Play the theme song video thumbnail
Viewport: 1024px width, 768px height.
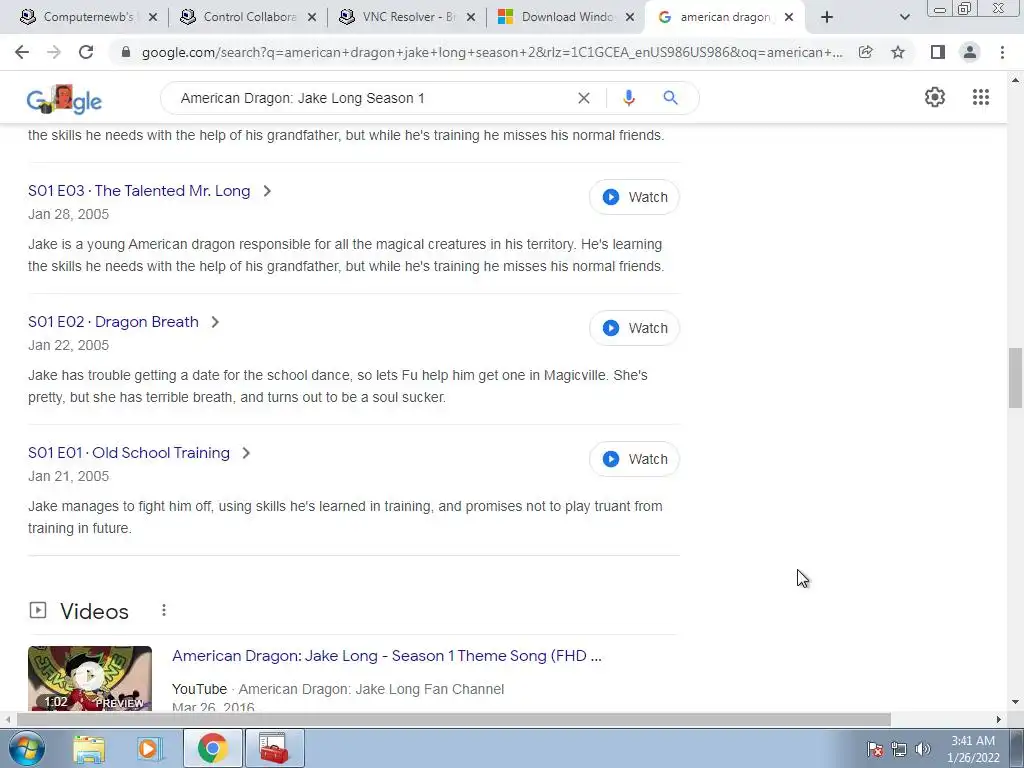[x=89, y=678]
